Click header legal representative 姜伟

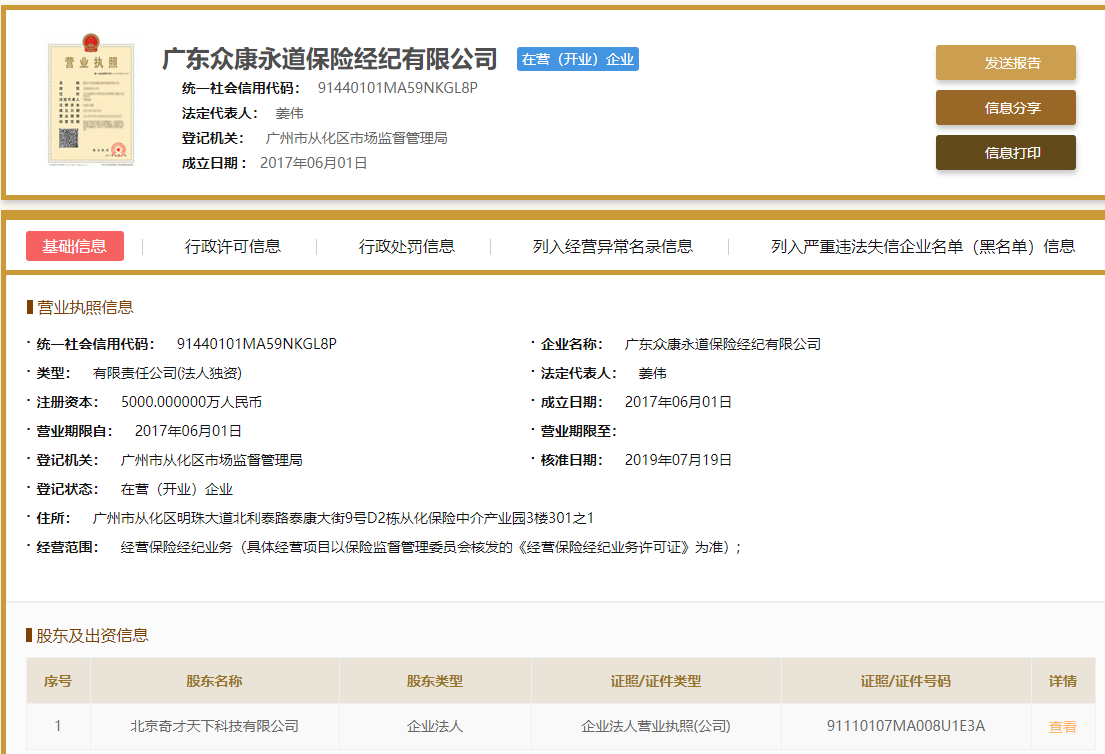coord(289,113)
